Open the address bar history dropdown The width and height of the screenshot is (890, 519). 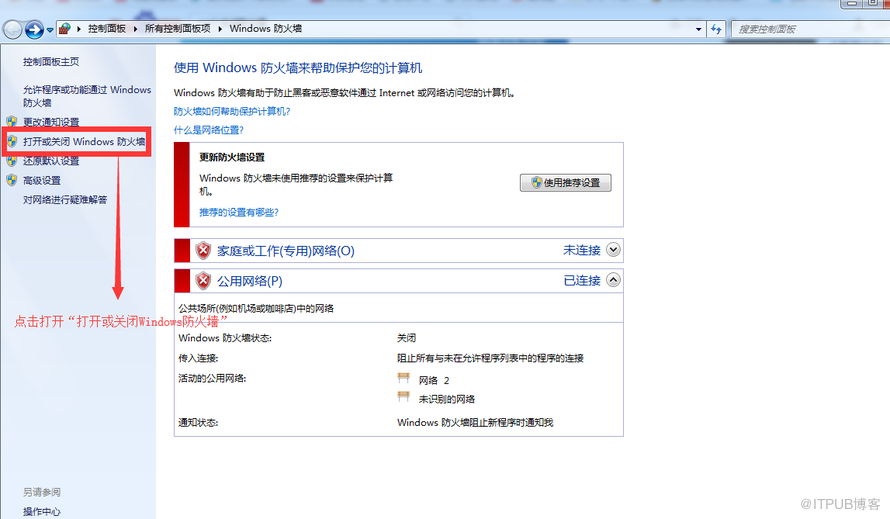point(698,29)
